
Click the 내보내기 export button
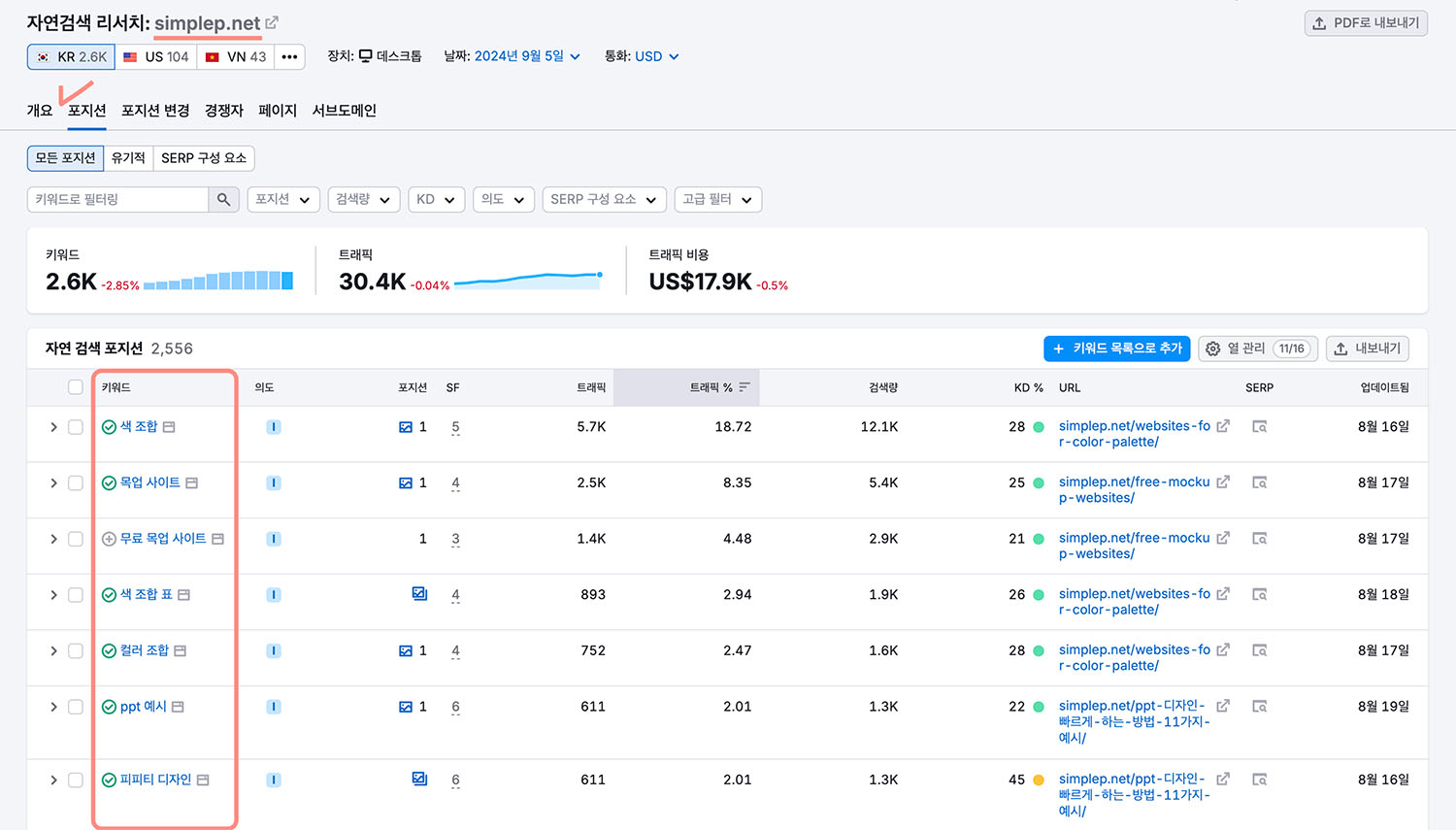(x=1367, y=349)
